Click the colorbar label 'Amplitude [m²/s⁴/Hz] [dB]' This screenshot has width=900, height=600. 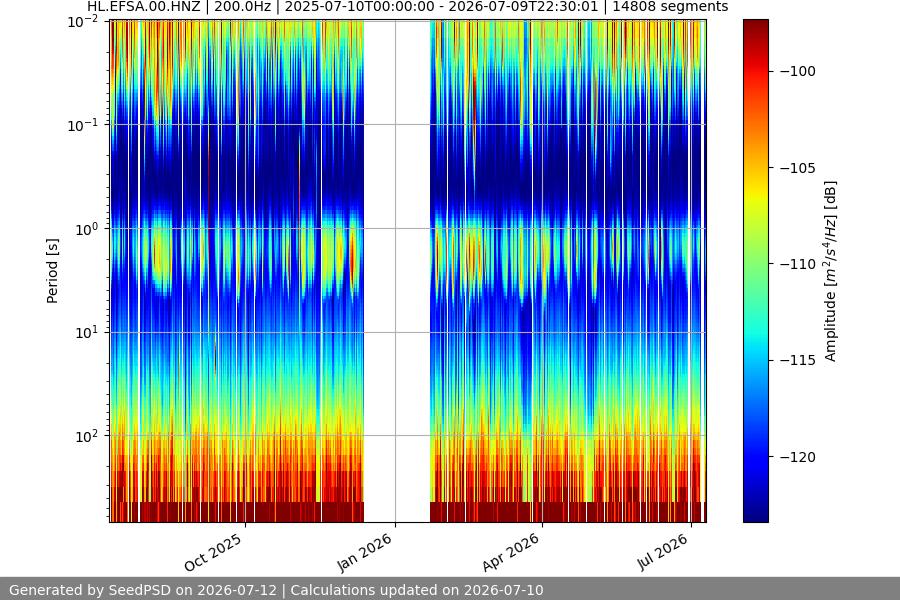coord(830,271)
